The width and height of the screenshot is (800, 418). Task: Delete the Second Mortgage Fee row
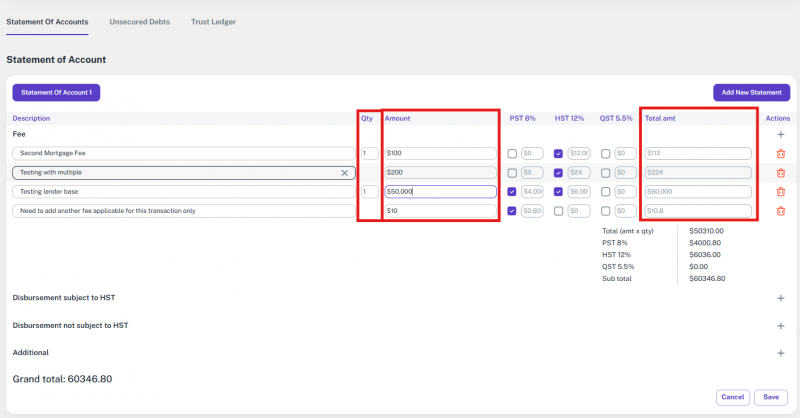781,154
